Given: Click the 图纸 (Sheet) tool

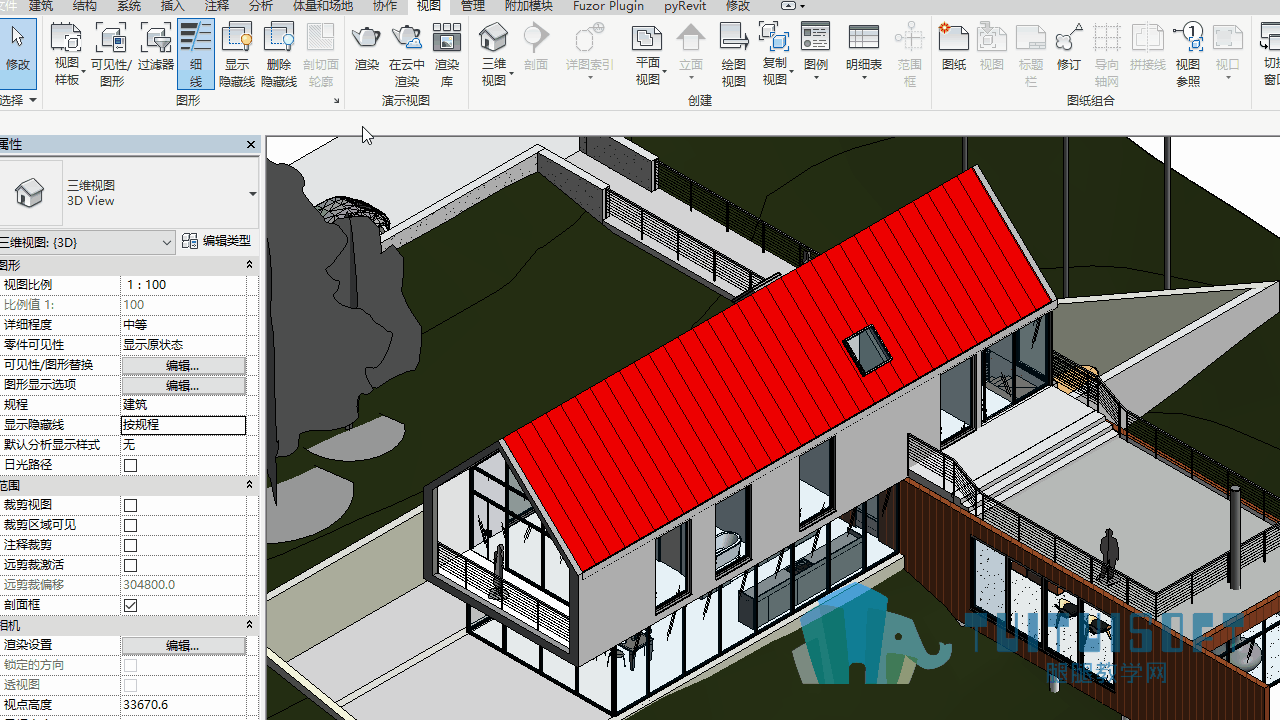Looking at the screenshot, I should coord(954,48).
